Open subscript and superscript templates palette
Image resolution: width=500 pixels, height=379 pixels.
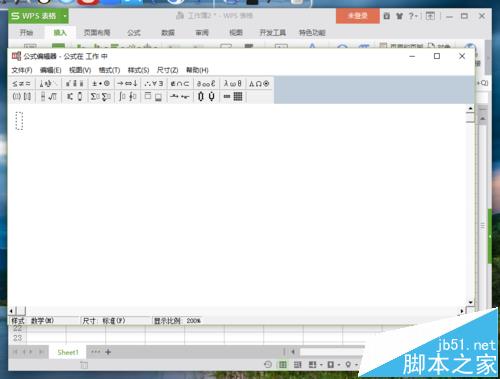pos(74,97)
